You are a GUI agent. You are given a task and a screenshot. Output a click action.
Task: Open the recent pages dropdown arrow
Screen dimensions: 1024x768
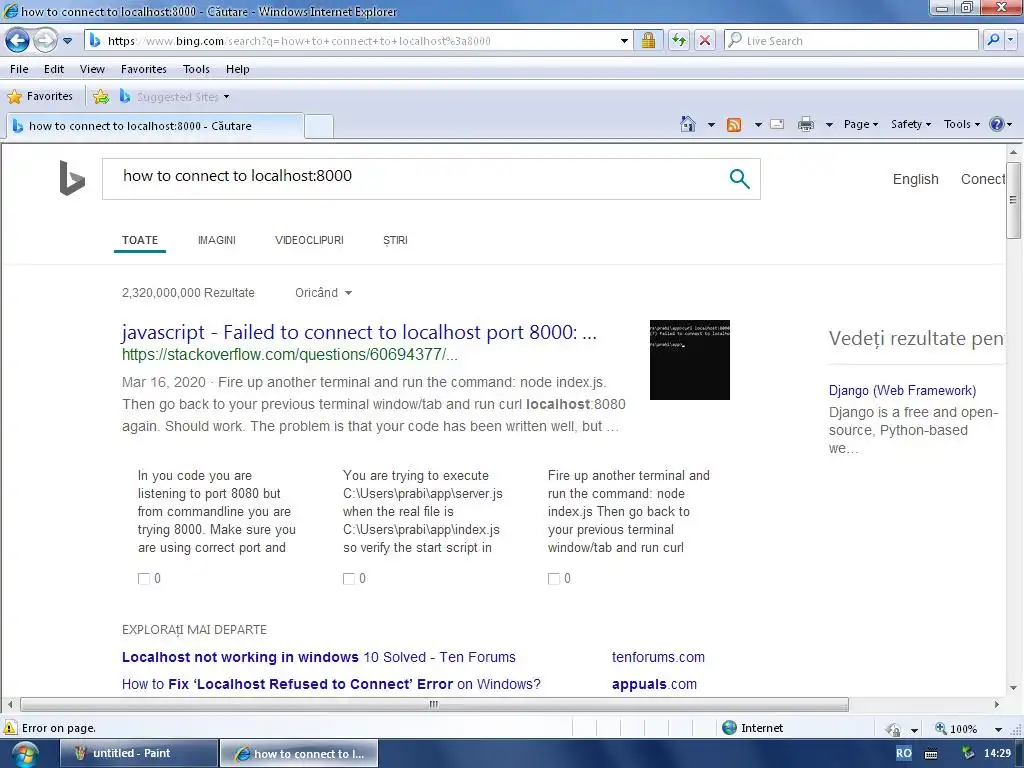(x=67, y=40)
